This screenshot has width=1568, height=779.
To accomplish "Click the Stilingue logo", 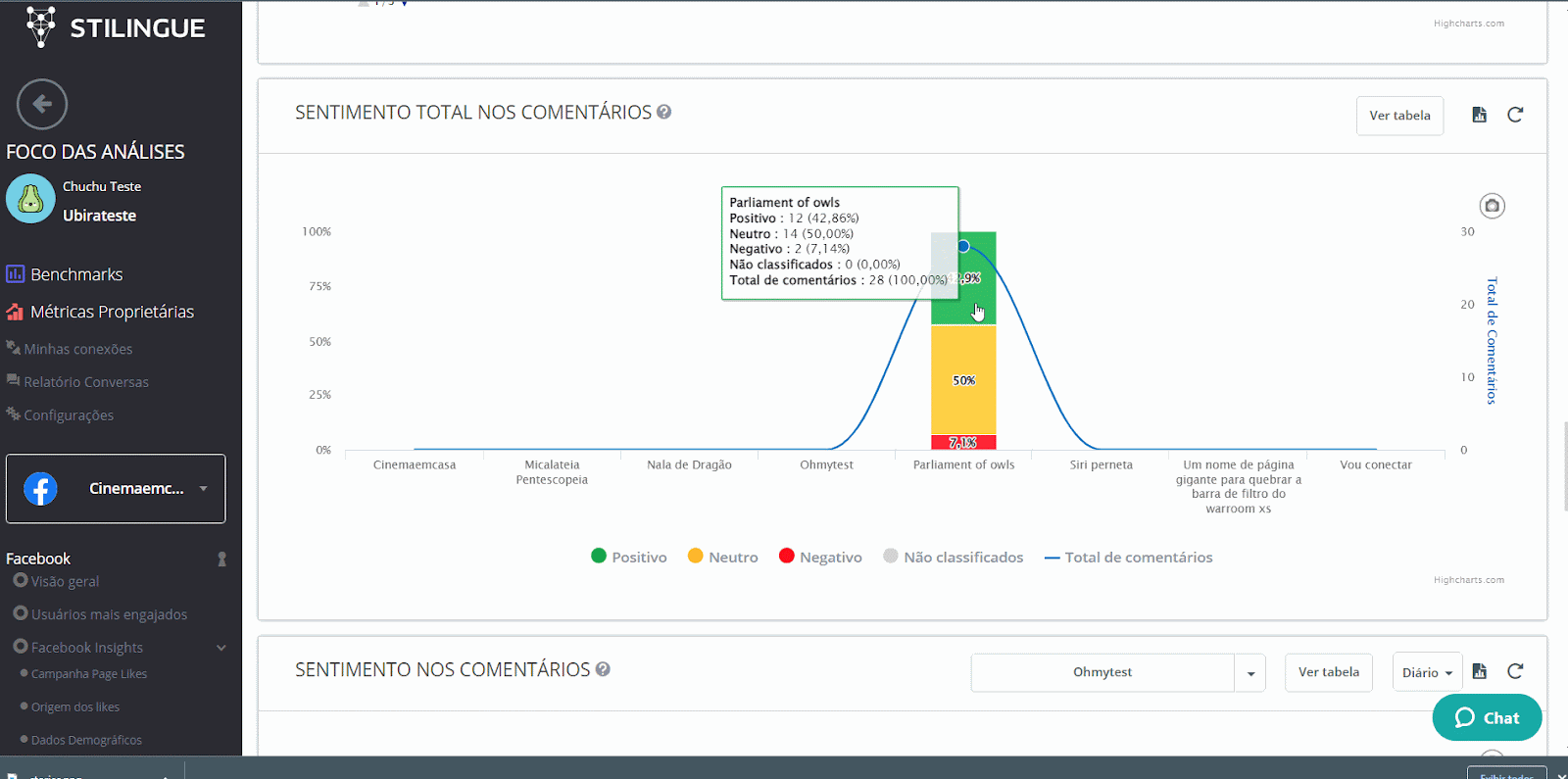I will pos(116,27).
